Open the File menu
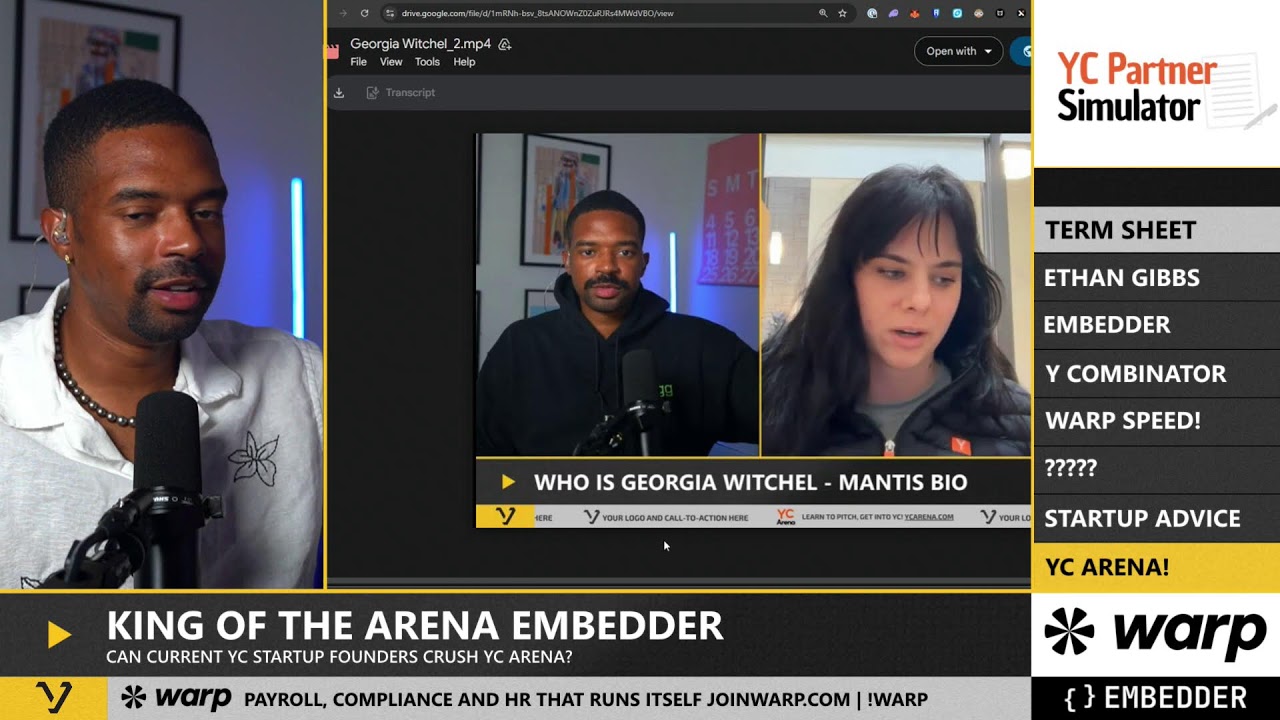 point(358,62)
